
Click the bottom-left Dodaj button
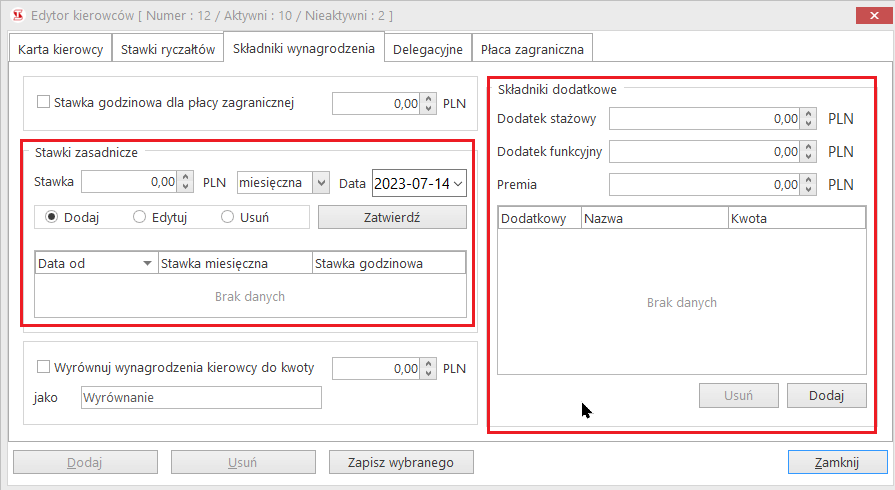[85, 462]
